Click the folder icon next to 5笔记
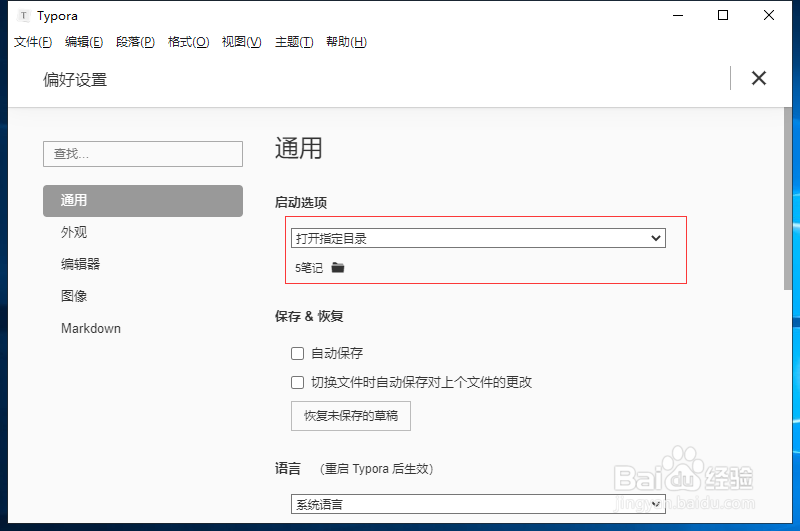Viewport: 800px width, 531px height. point(338,267)
